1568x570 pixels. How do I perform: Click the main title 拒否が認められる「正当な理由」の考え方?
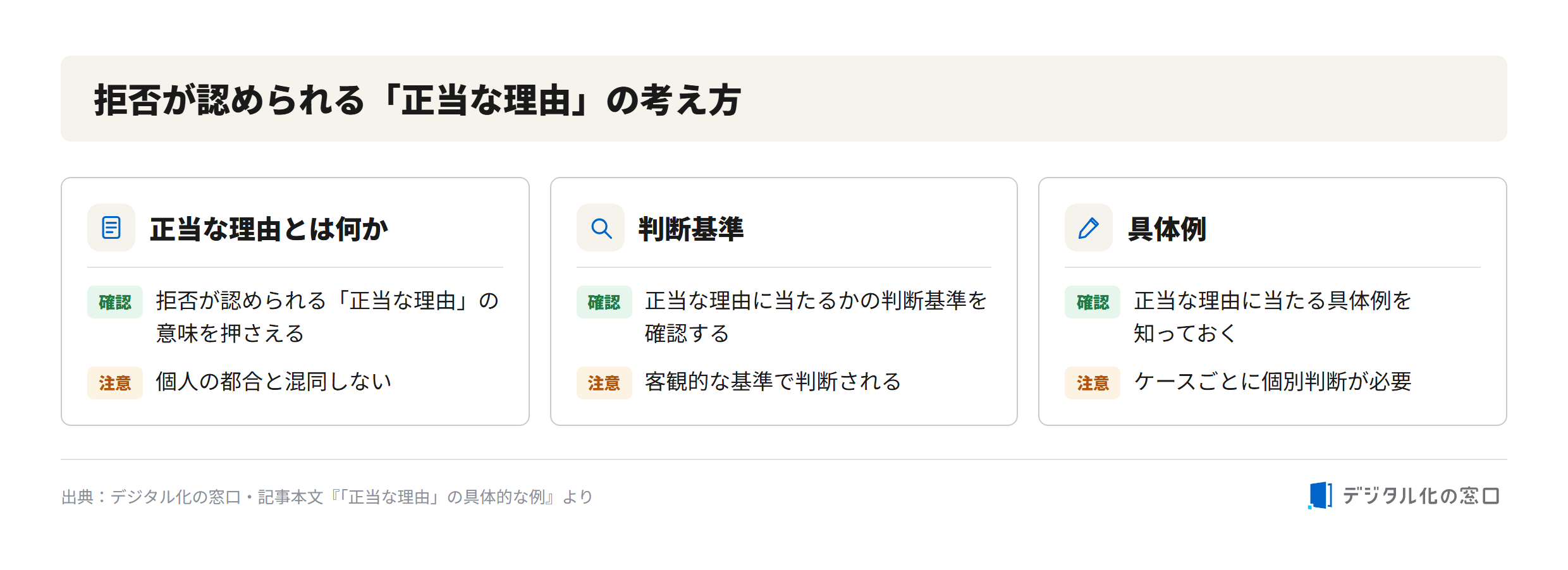418,100
